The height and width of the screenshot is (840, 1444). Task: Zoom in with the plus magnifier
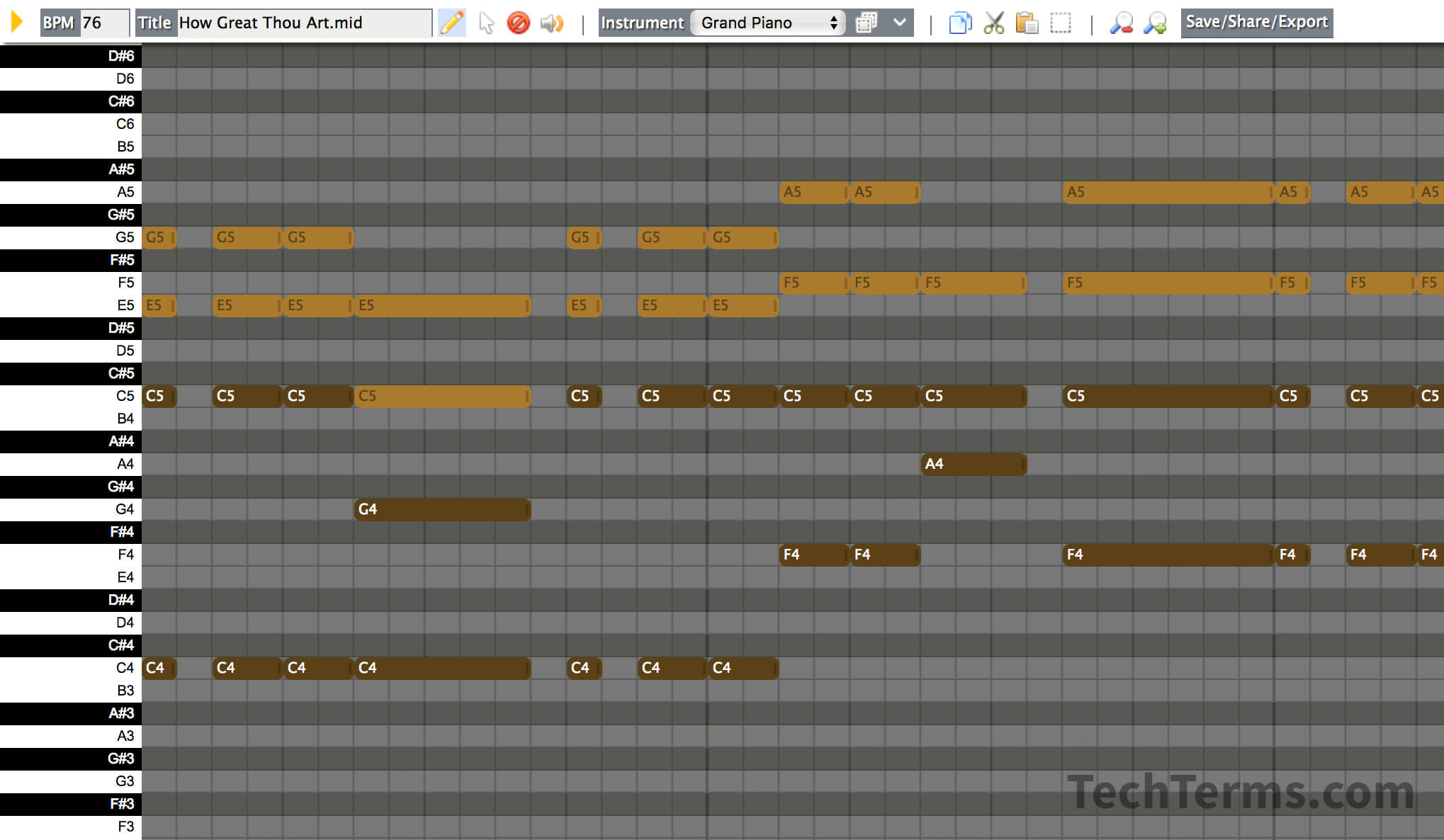click(1155, 23)
